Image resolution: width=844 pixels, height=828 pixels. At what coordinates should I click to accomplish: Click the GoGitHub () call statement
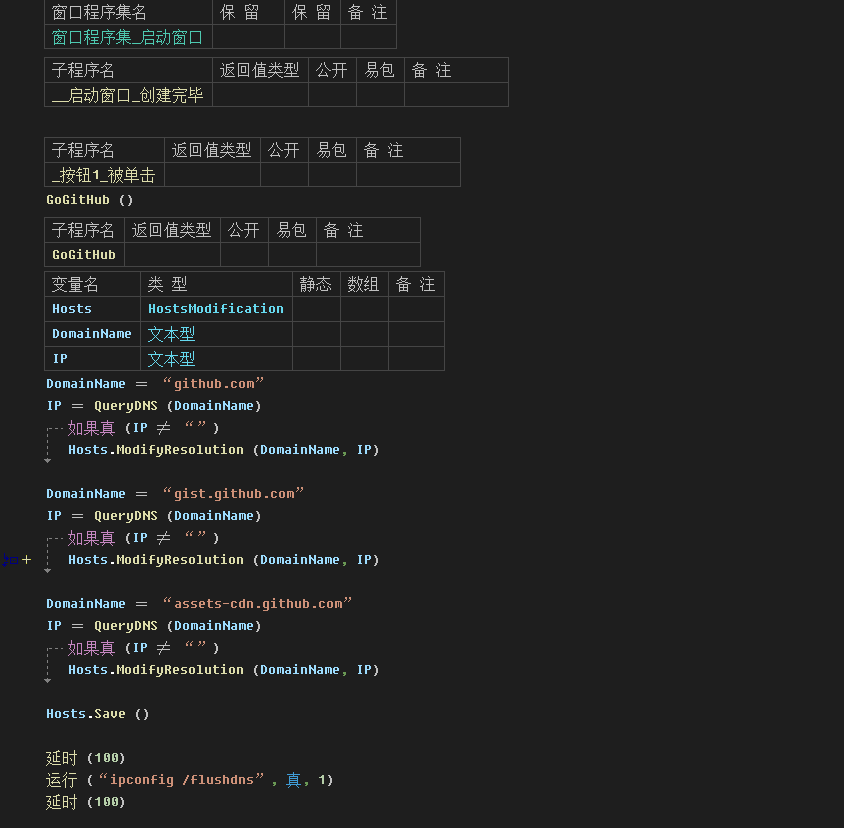pos(89,200)
